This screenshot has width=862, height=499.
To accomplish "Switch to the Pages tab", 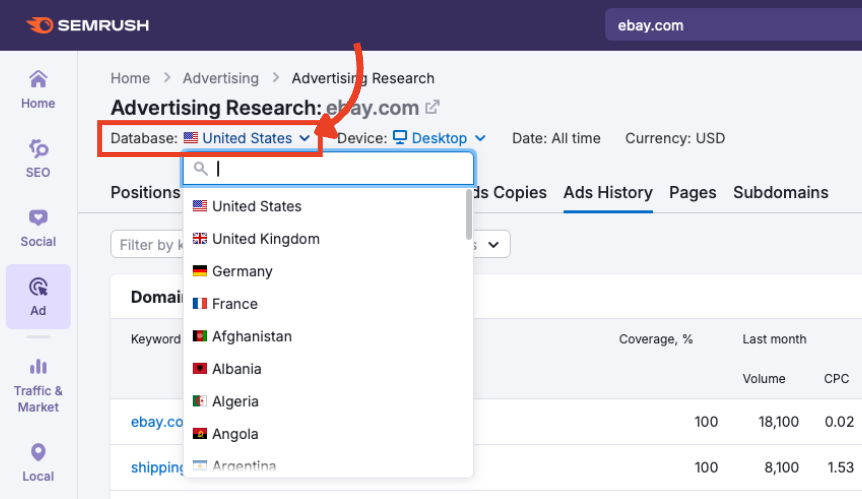I will (x=692, y=192).
